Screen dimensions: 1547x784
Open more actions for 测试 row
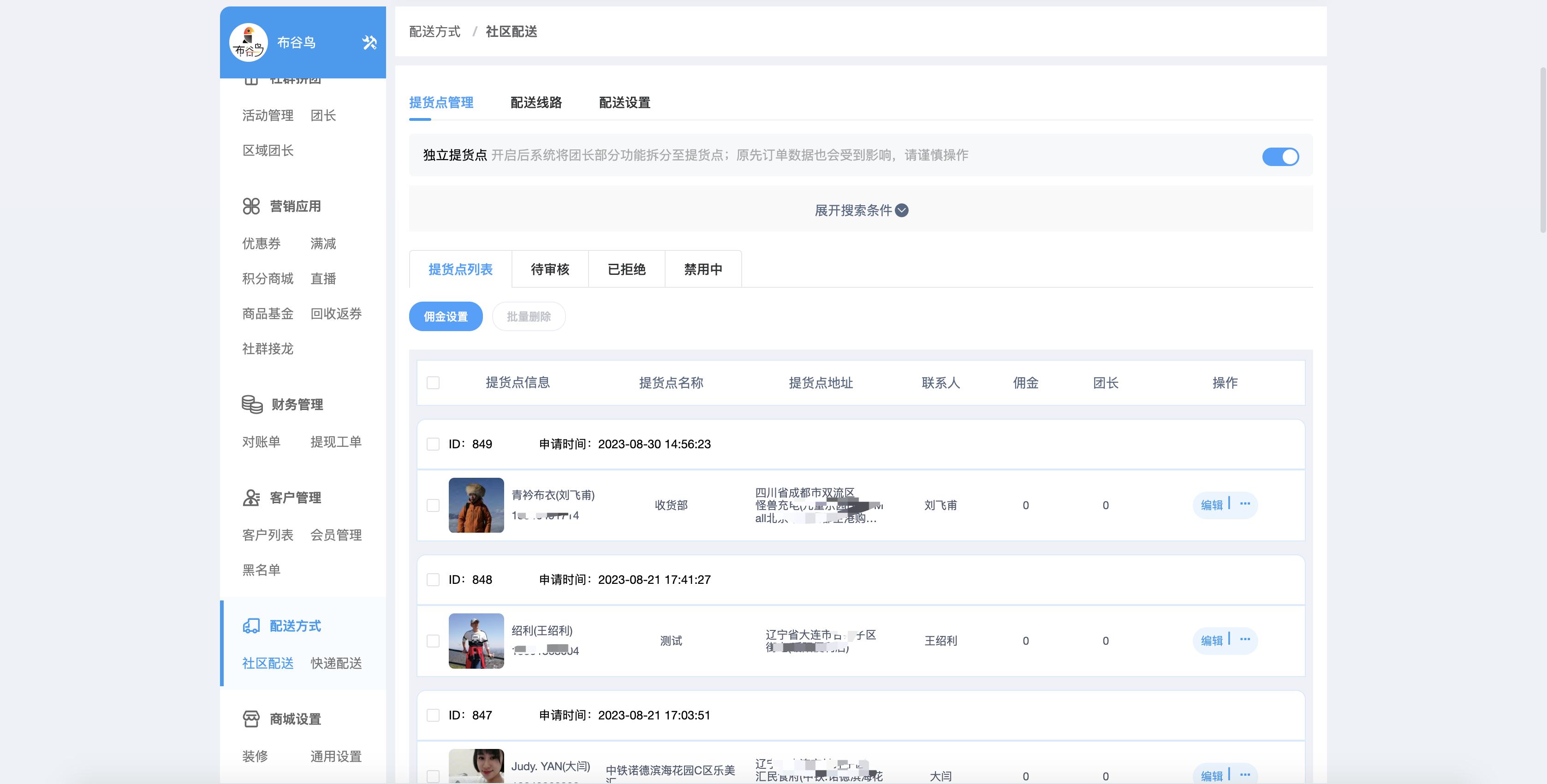click(1245, 640)
